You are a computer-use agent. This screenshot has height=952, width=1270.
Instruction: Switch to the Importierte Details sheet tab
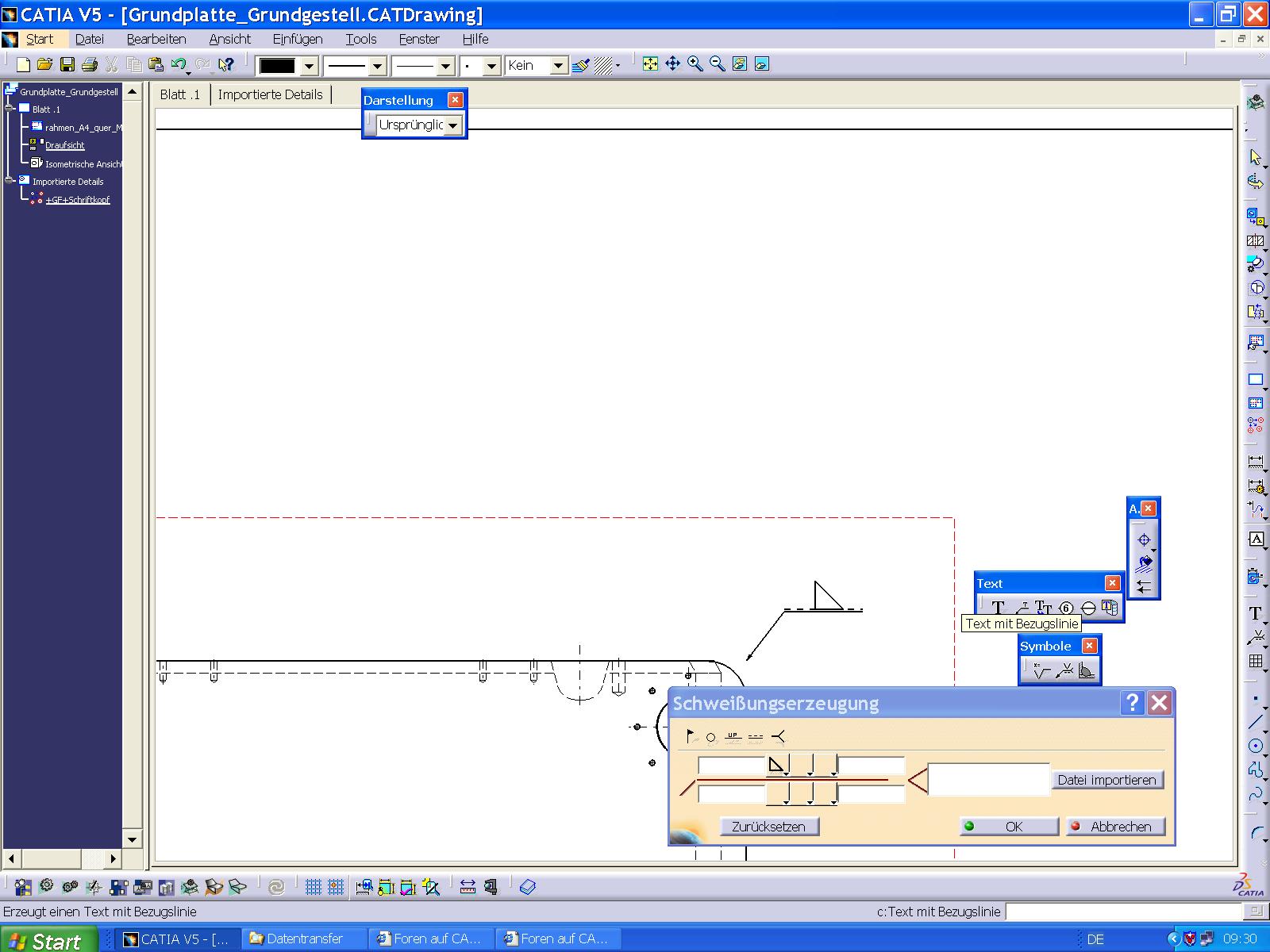click(x=271, y=94)
